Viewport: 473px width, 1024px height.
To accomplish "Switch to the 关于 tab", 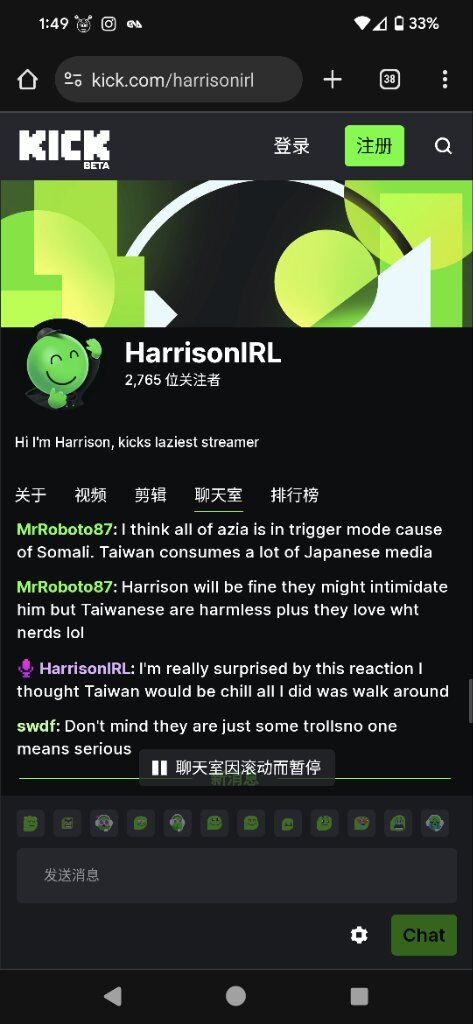I will [x=31, y=495].
